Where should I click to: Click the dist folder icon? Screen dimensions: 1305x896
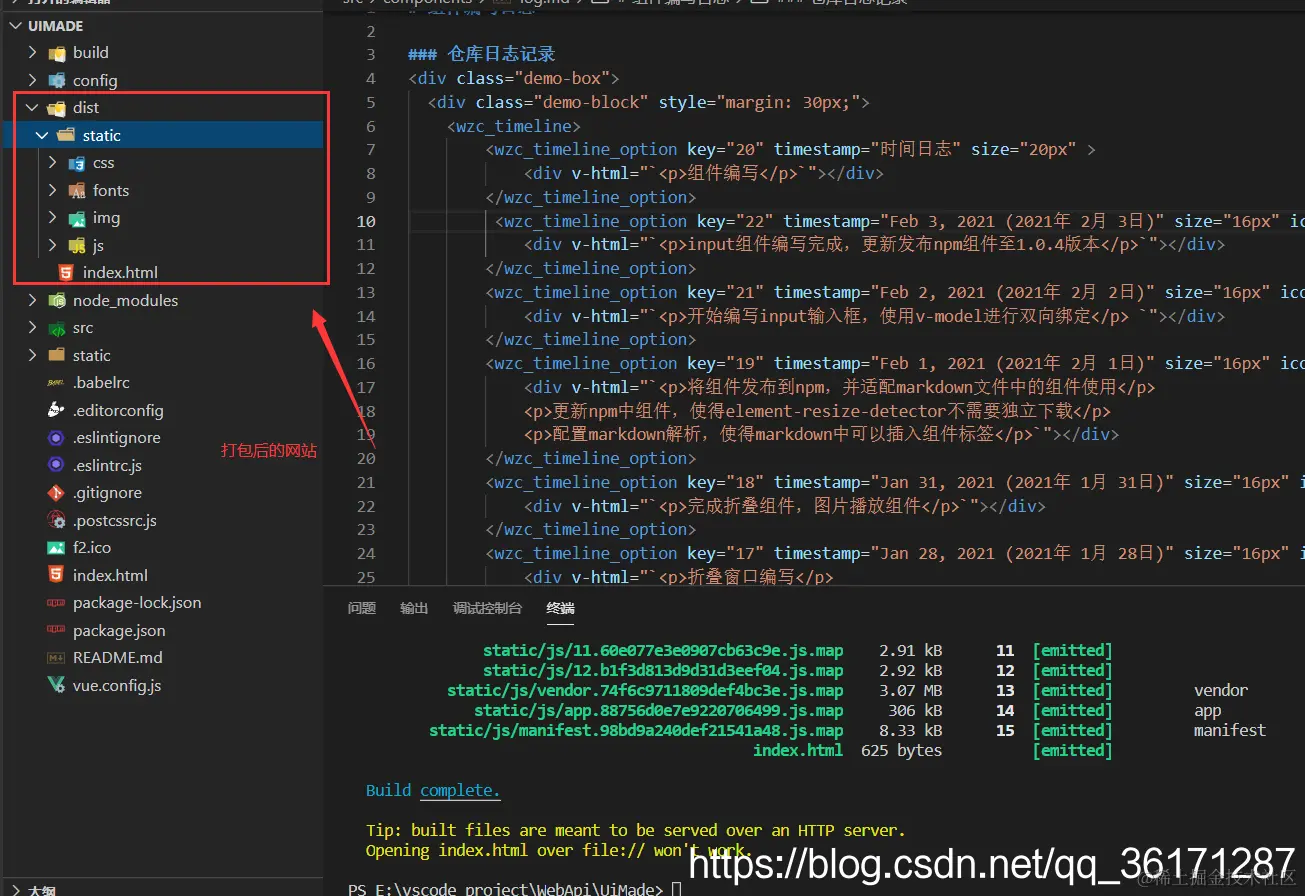[x=57, y=108]
